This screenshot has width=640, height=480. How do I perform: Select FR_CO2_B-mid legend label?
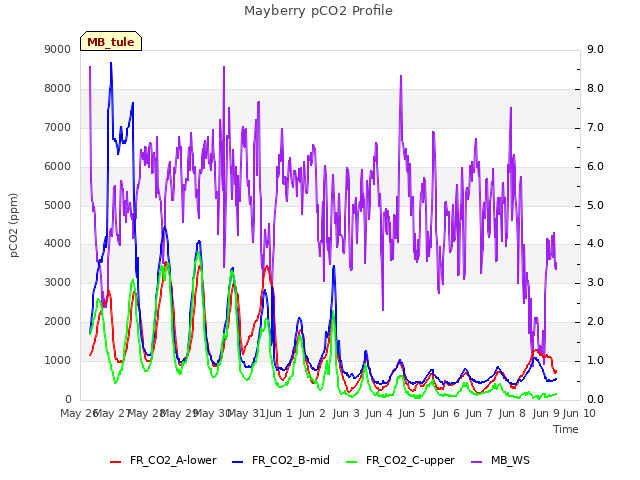291,460
